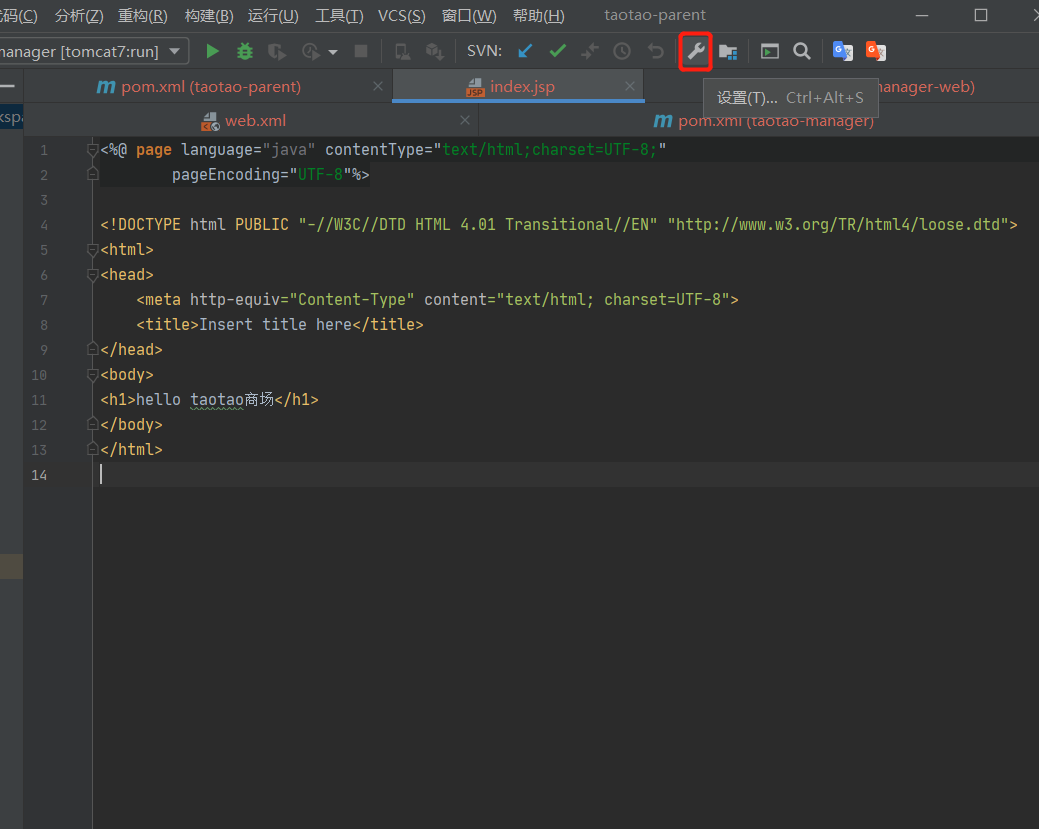Open Search Everywhere magnifier
Viewport: 1039px width, 829px height.
tap(802, 51)
